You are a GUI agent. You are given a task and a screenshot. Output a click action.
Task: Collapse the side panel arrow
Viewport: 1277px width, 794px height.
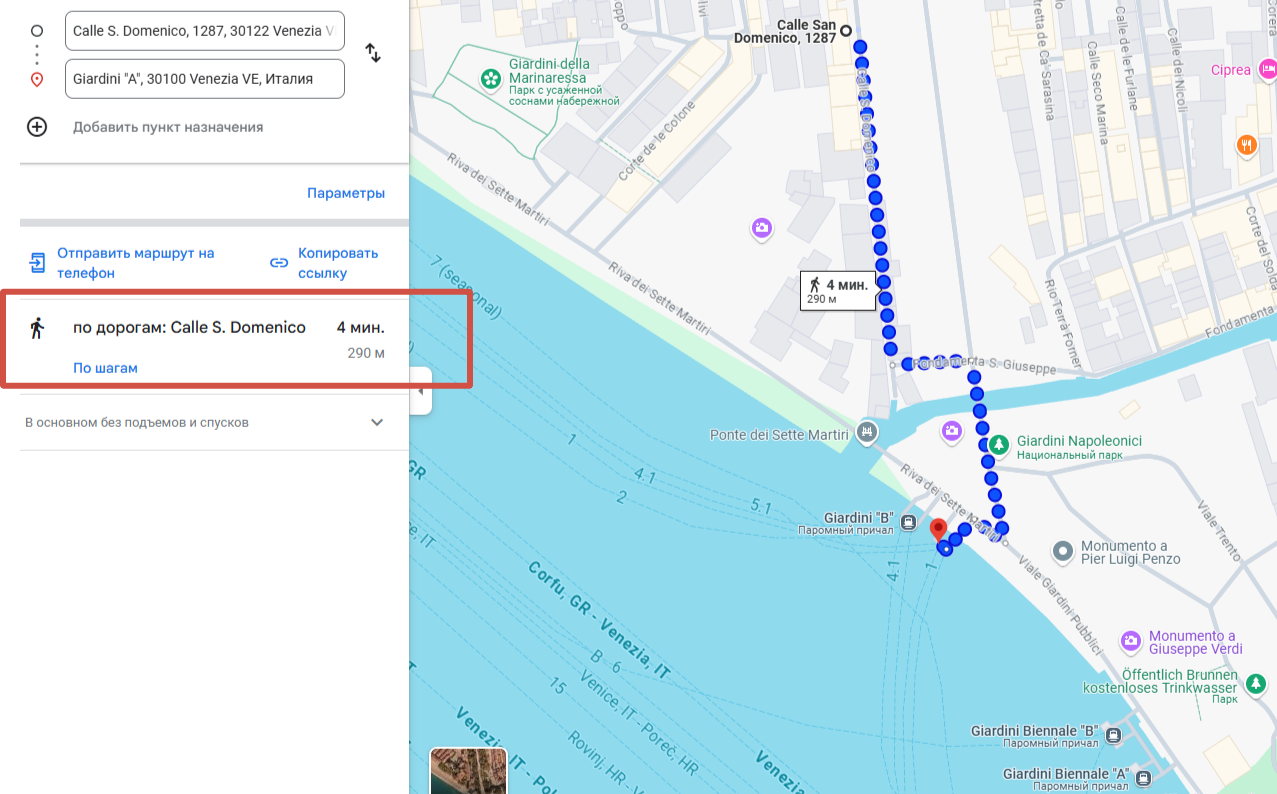point(421,391)
